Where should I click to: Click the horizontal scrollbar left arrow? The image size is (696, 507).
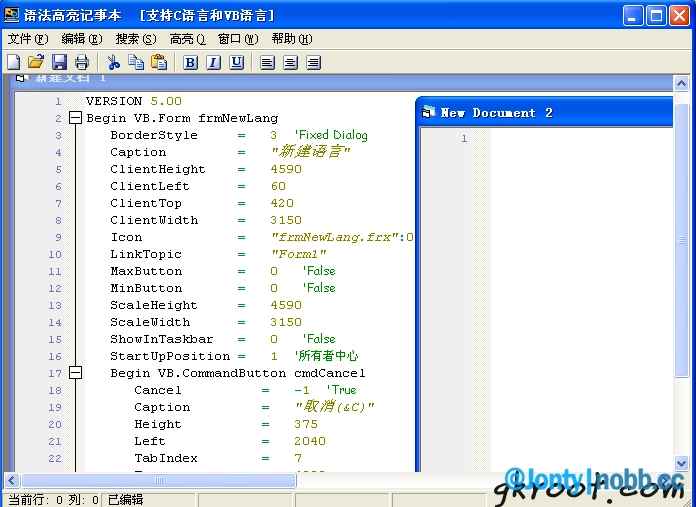(11, 481)
